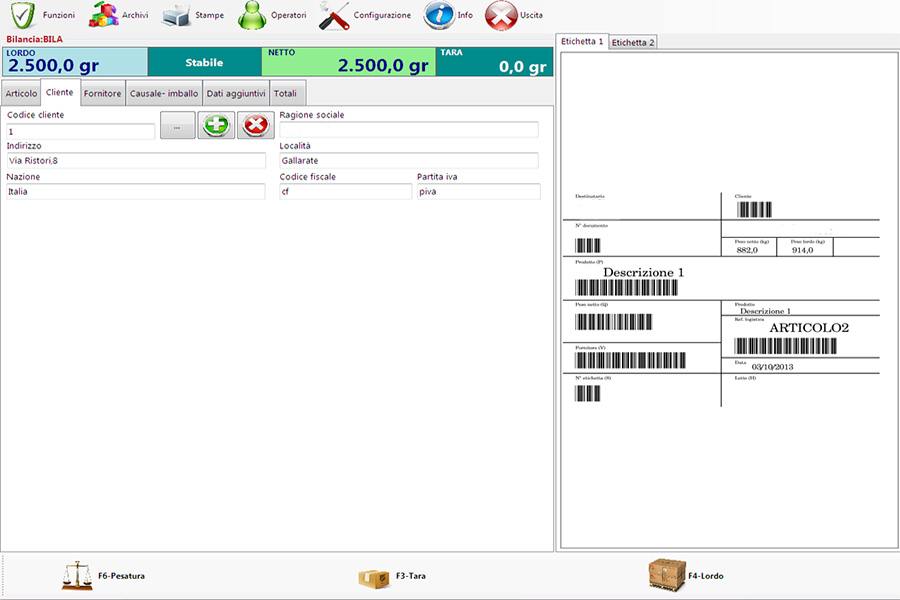Click the Archivi colored blocks icon
Image resolution: width=900 pixels, height=600 pixels.
pyautogui.click(x=102, y=16)
